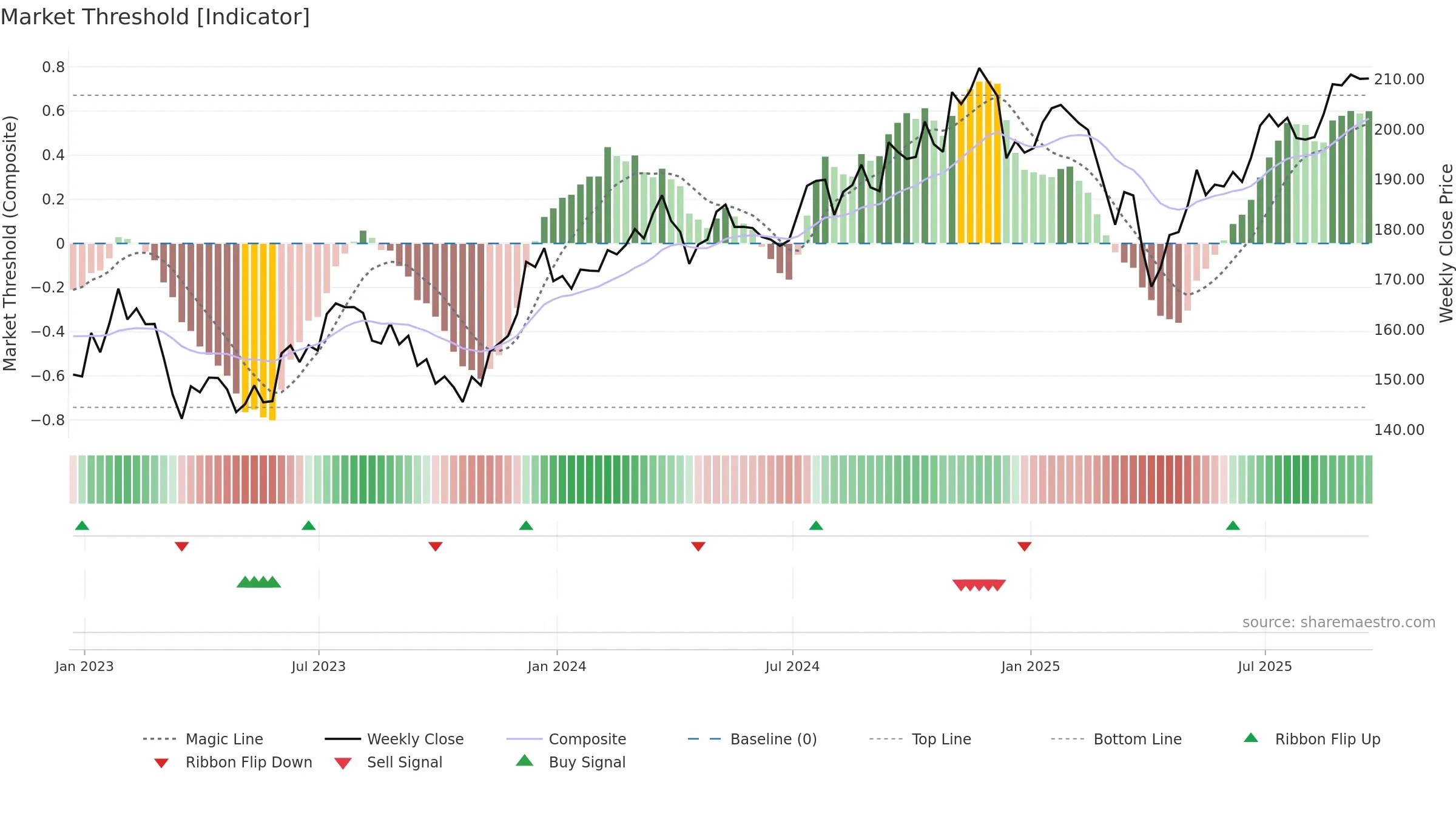
Task: Click the red Sell Signal cluster in late 2024
Action: (979, 585)
